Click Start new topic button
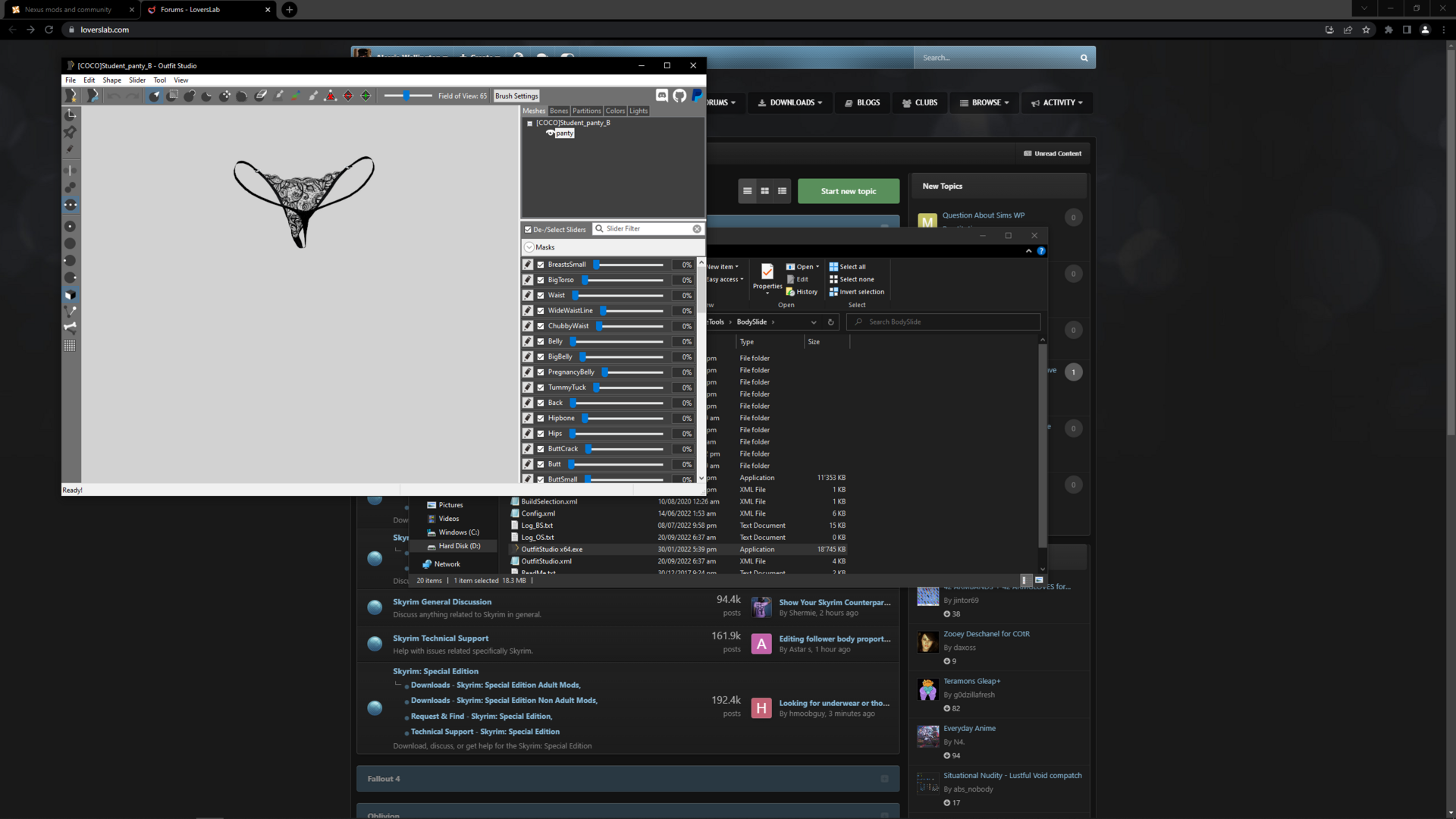Screen dimensions: 1456x819 (848, 191)
